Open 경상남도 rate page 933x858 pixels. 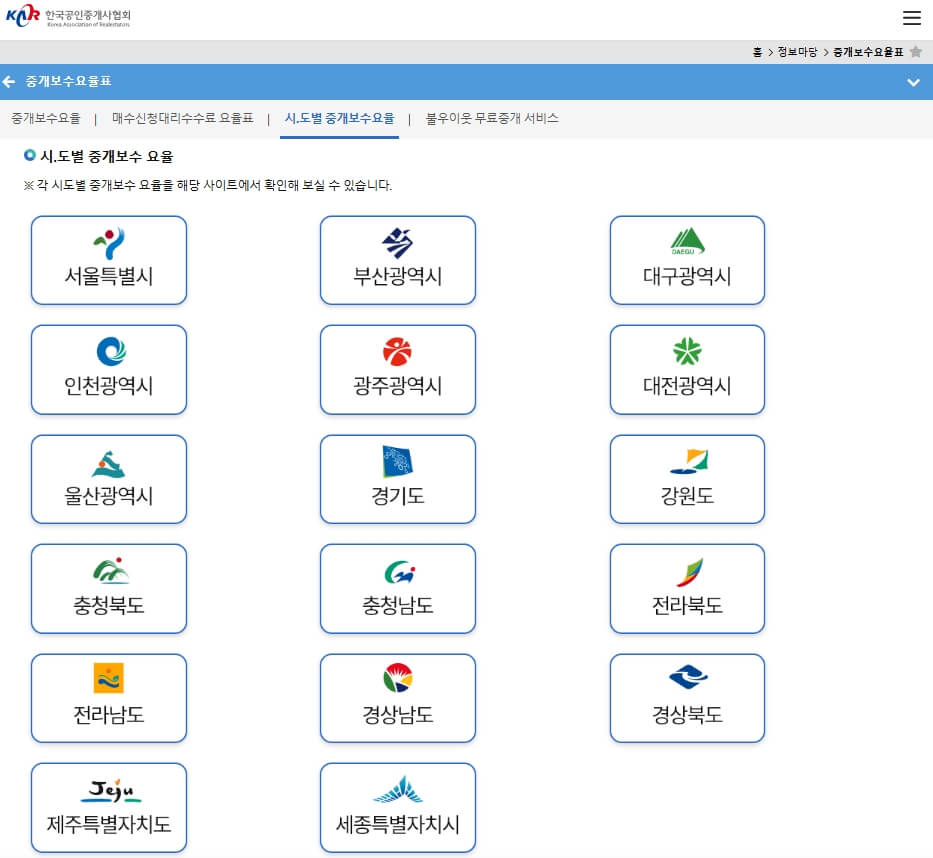click(397, 698)
